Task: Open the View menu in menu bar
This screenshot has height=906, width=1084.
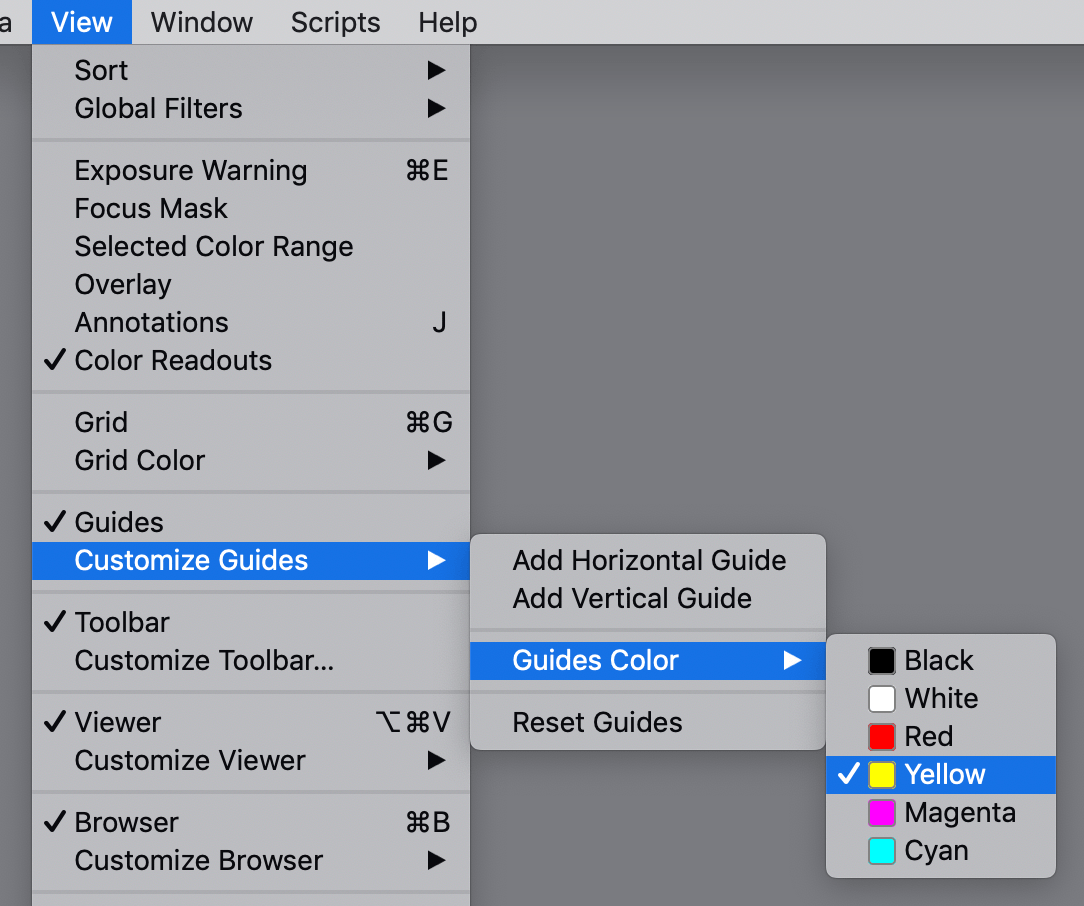Action: (82, 22)
